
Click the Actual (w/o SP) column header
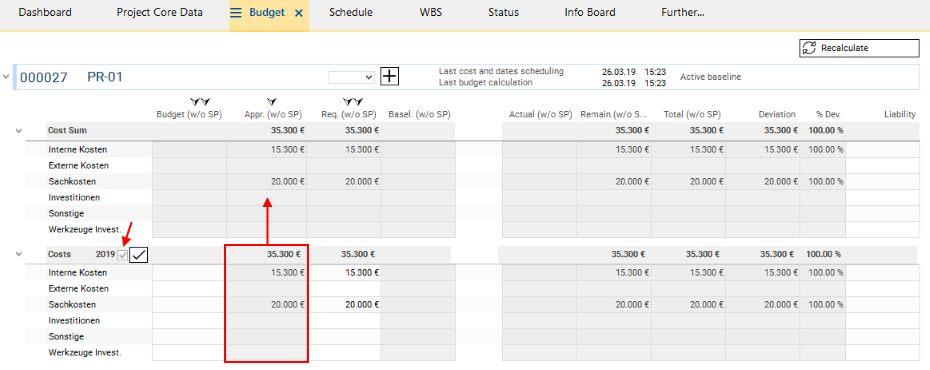point(540,114)
